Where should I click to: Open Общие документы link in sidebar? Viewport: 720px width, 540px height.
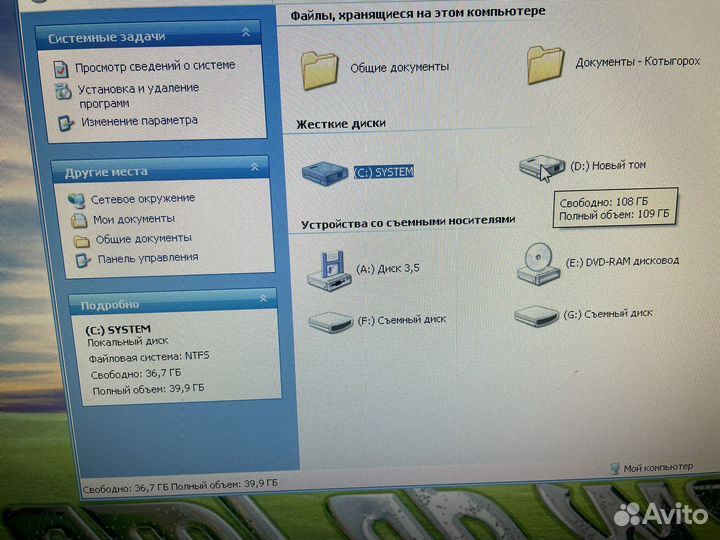point(143,238)
